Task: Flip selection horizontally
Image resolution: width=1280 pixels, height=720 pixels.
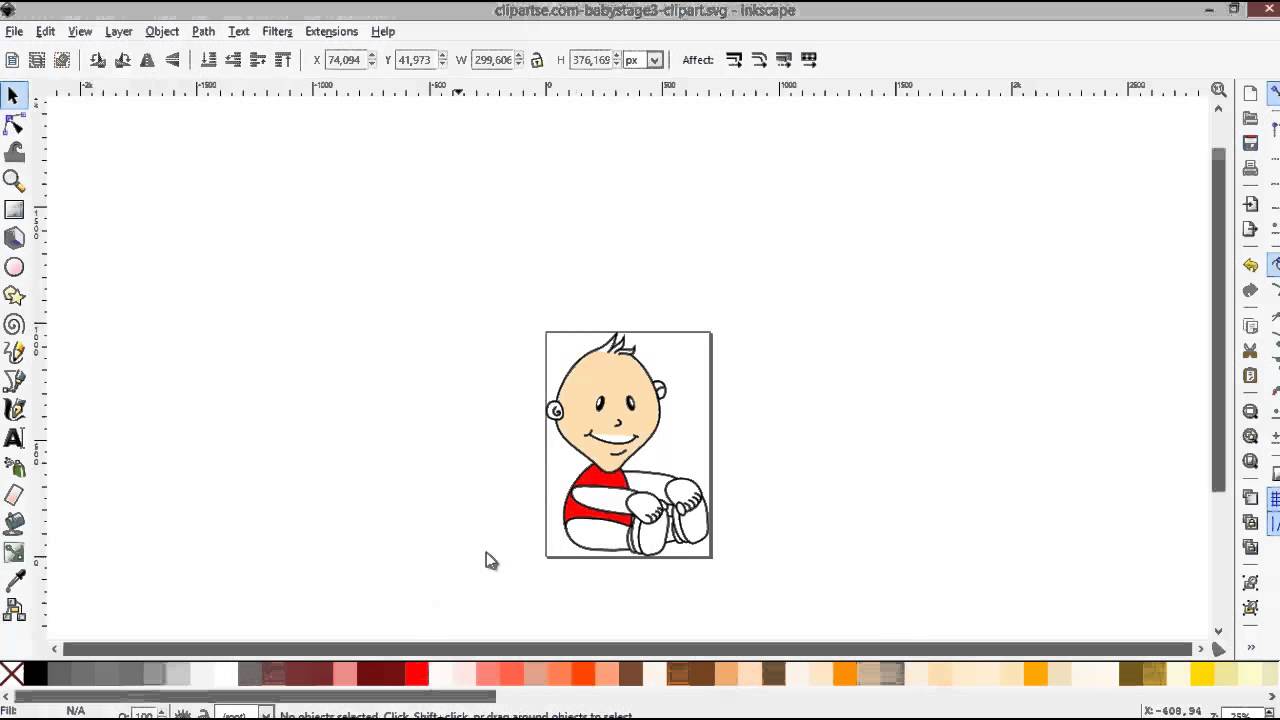Action: [146, 60]
